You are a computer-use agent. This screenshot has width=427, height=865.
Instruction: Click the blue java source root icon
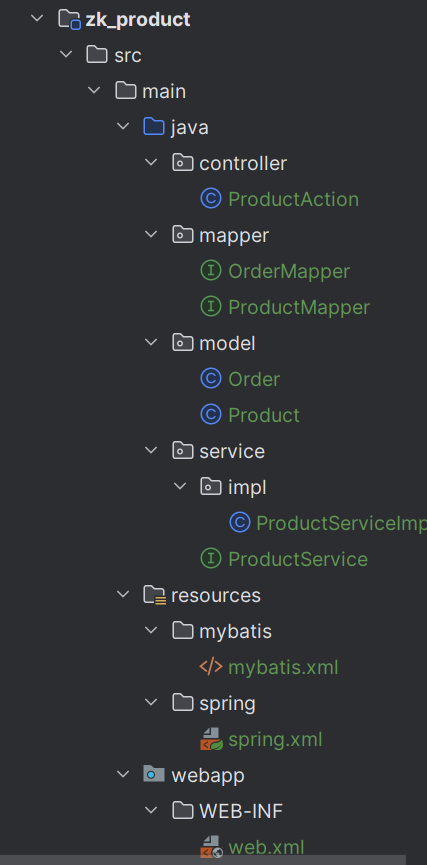coord(154,127)
